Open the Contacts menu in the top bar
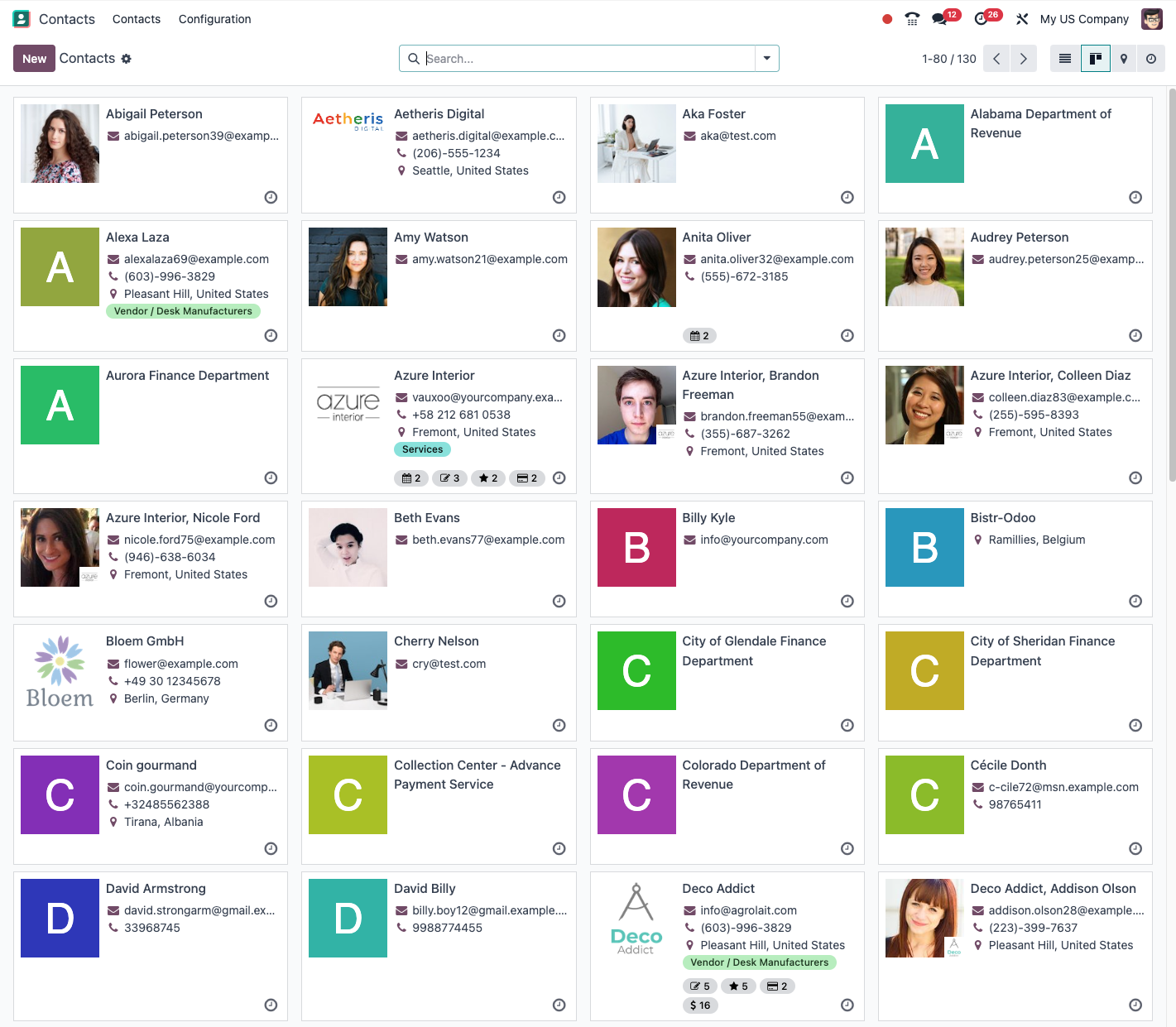The image size is (1176, 1027). tap(137, 19)
